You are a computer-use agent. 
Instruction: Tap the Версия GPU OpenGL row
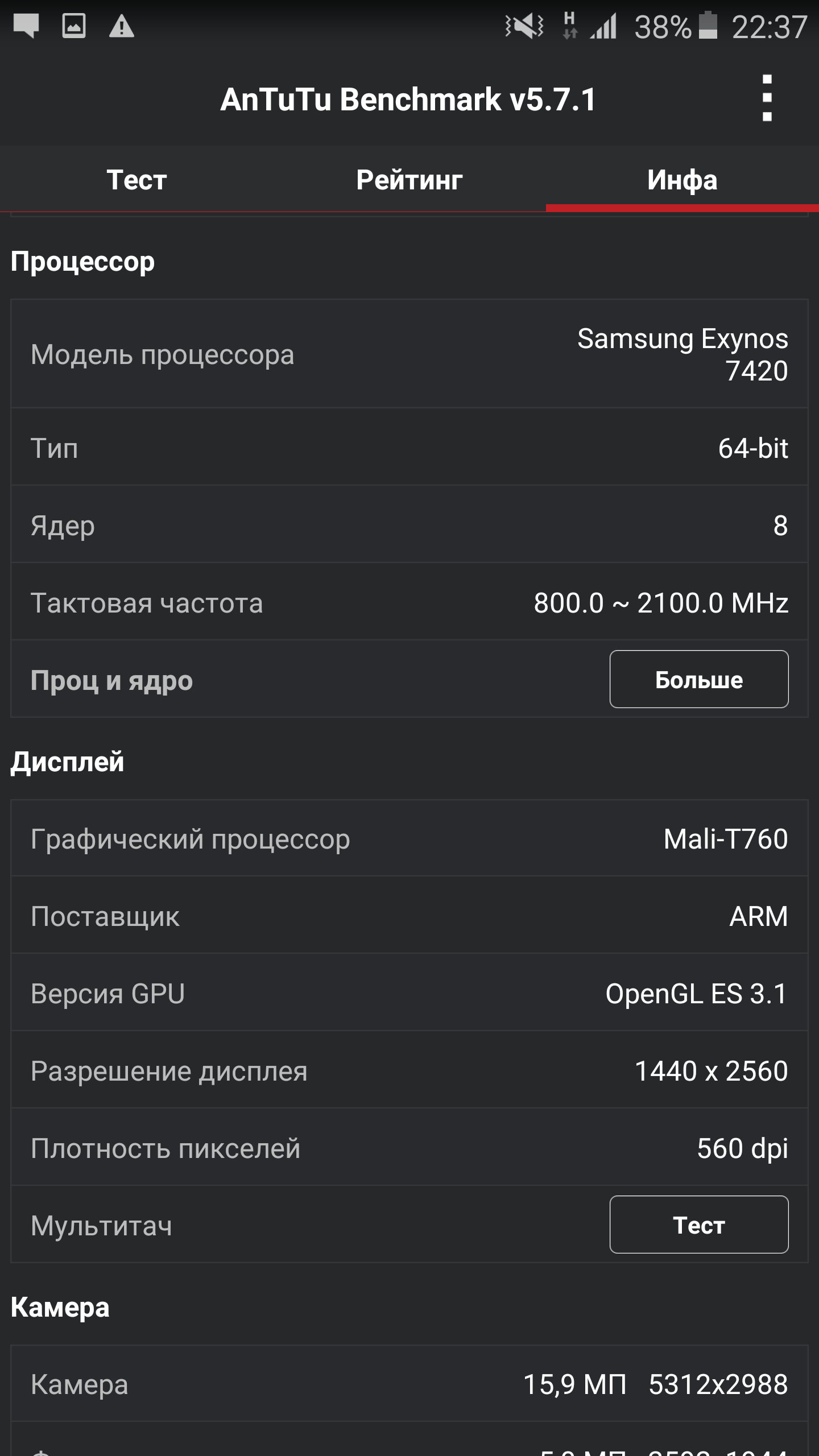pyautogui.click(x=409, y=994)
